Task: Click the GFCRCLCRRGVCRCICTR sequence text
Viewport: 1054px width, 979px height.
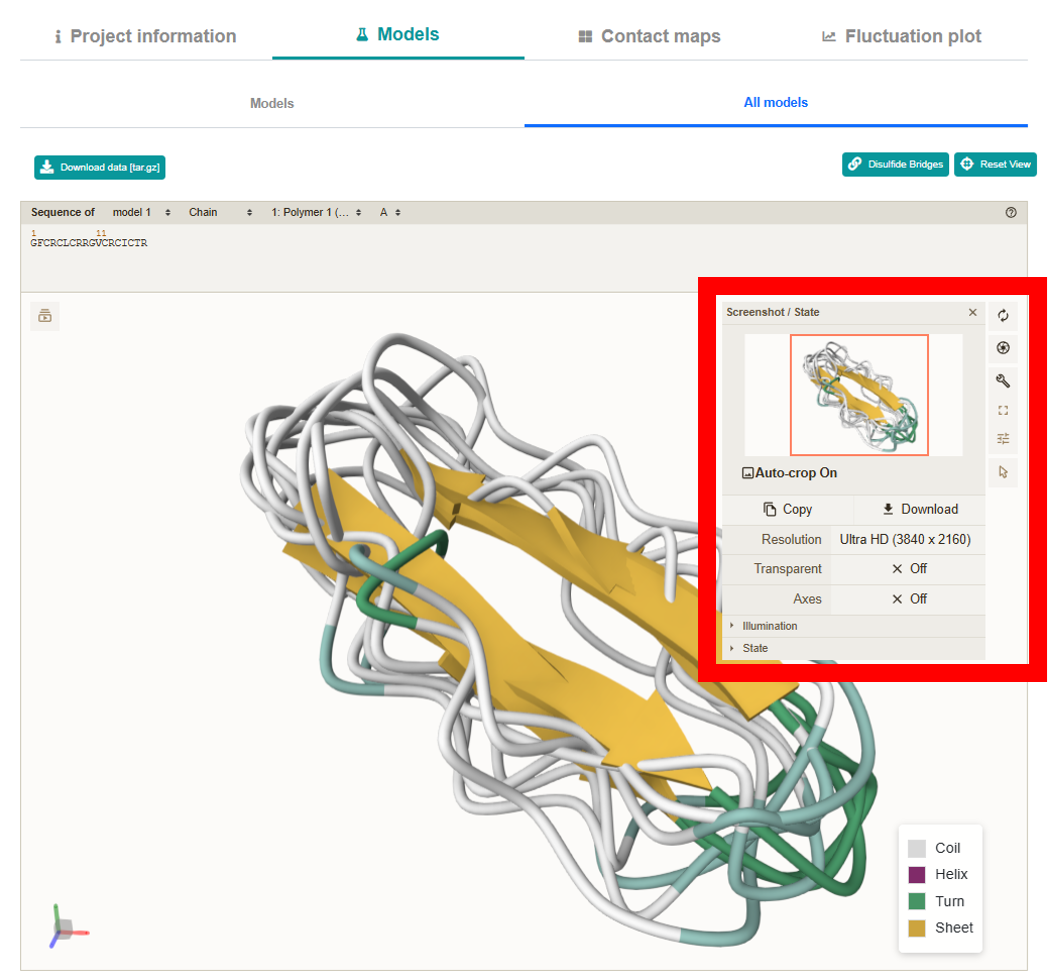Action: pyautogui.click(x=89, y=243)
